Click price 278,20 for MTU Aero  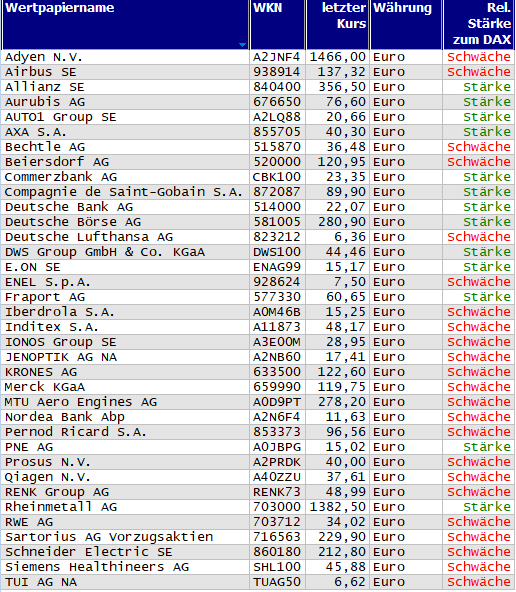click(x=342, y=402)
